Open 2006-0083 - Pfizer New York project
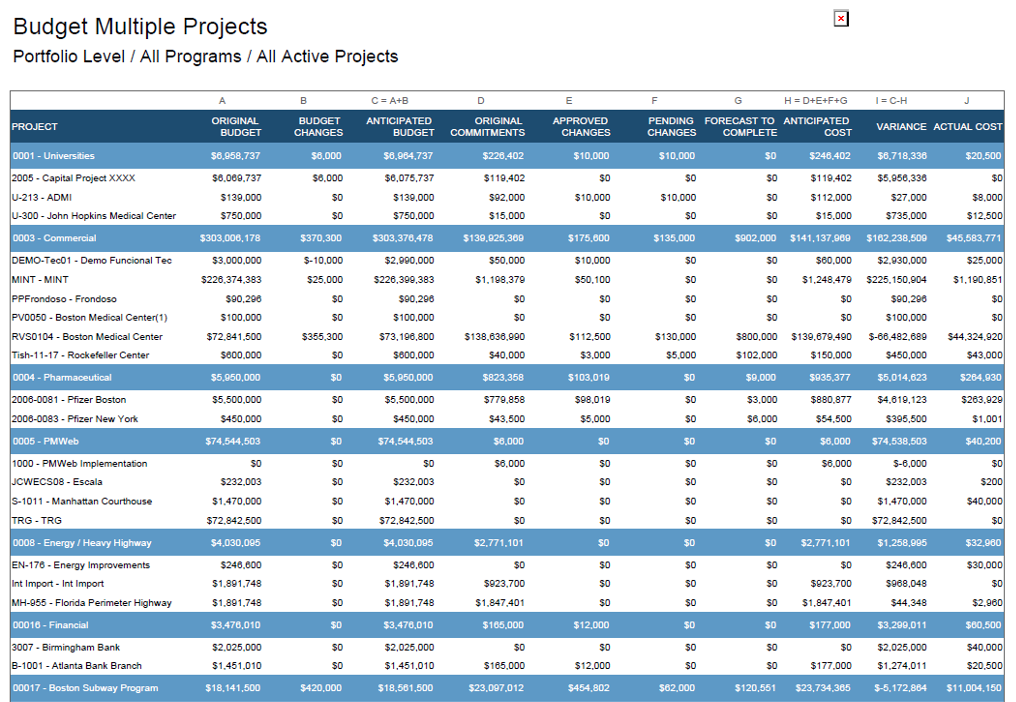 [x=75, y=419]
